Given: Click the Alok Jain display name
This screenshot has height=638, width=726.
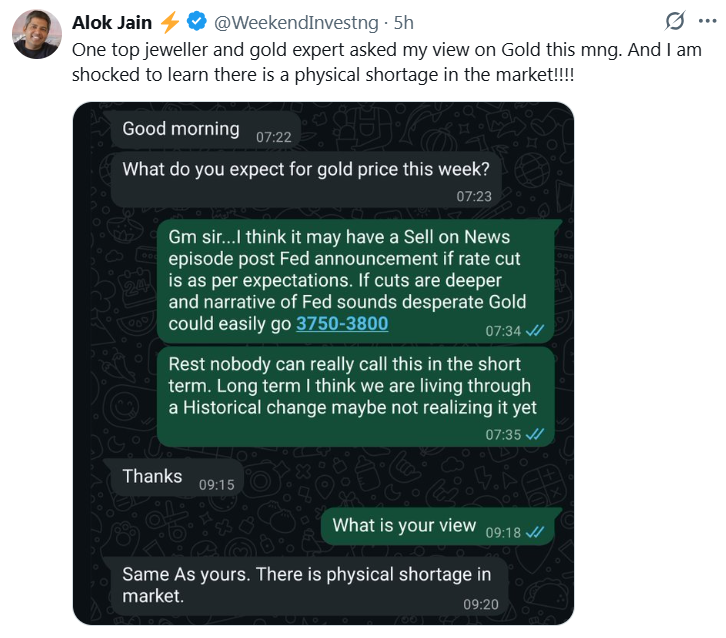Looking at the screenshot, I should (112, 22).
